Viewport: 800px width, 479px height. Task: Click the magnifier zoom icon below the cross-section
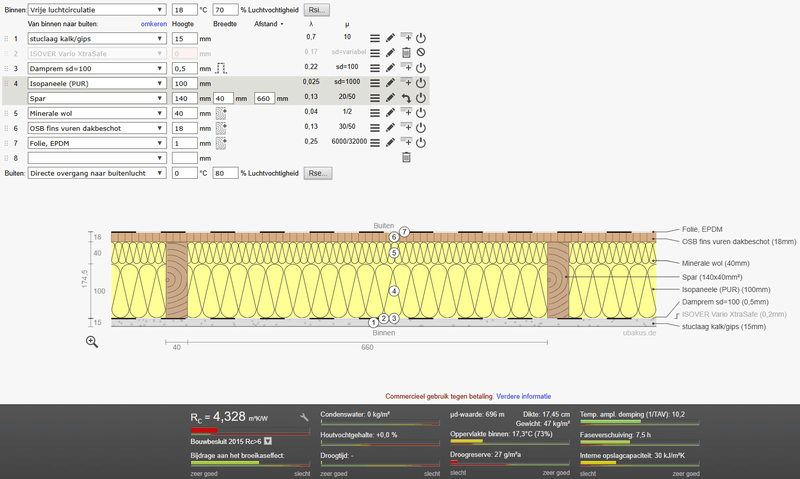click(92, 342)
